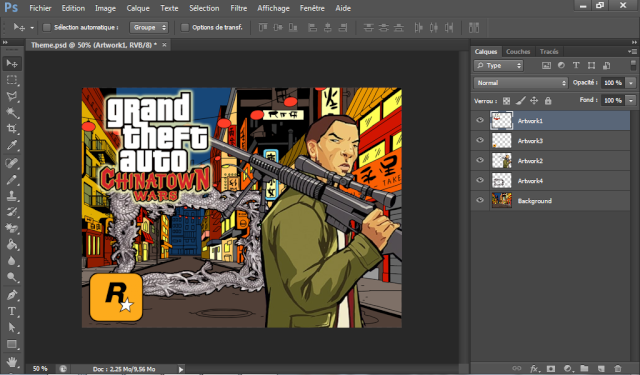Filter layers by type layers icon

[576, 65]
